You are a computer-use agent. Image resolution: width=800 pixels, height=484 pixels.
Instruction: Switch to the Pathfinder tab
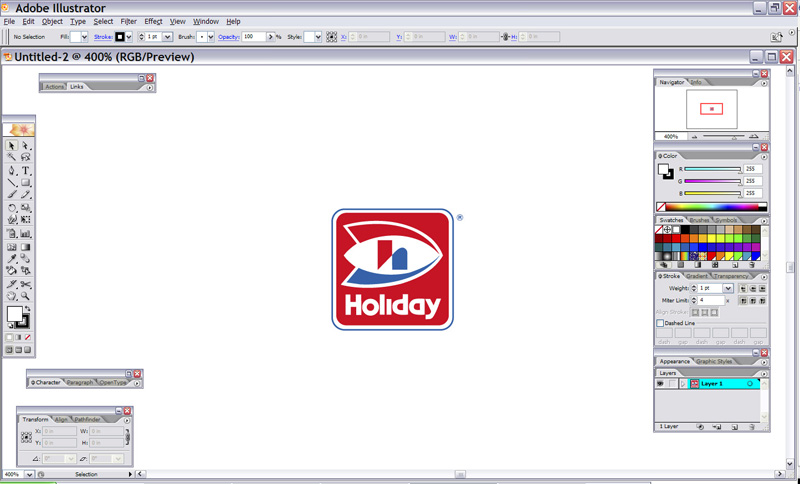pos(87,419)
